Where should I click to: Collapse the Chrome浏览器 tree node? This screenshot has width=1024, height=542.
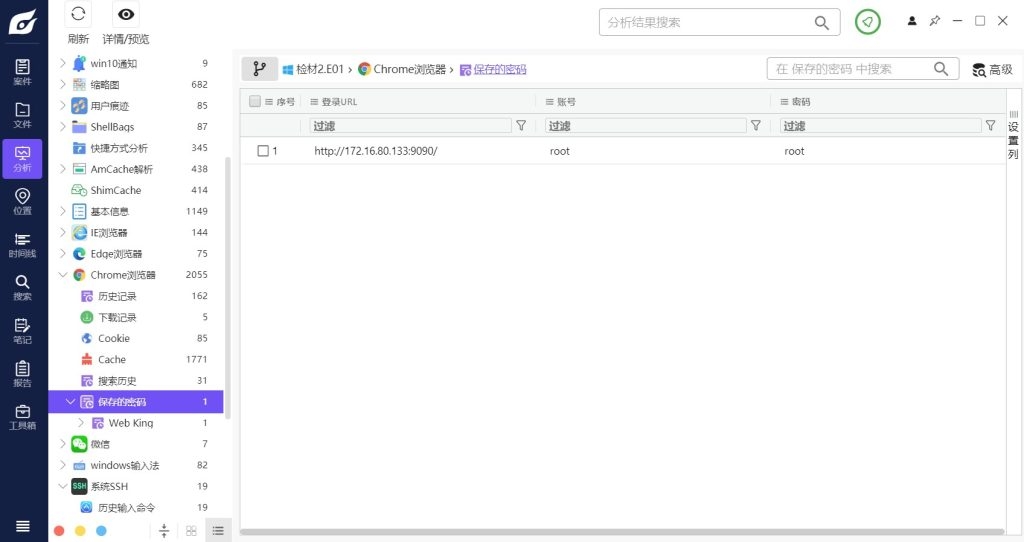[63, 275]
